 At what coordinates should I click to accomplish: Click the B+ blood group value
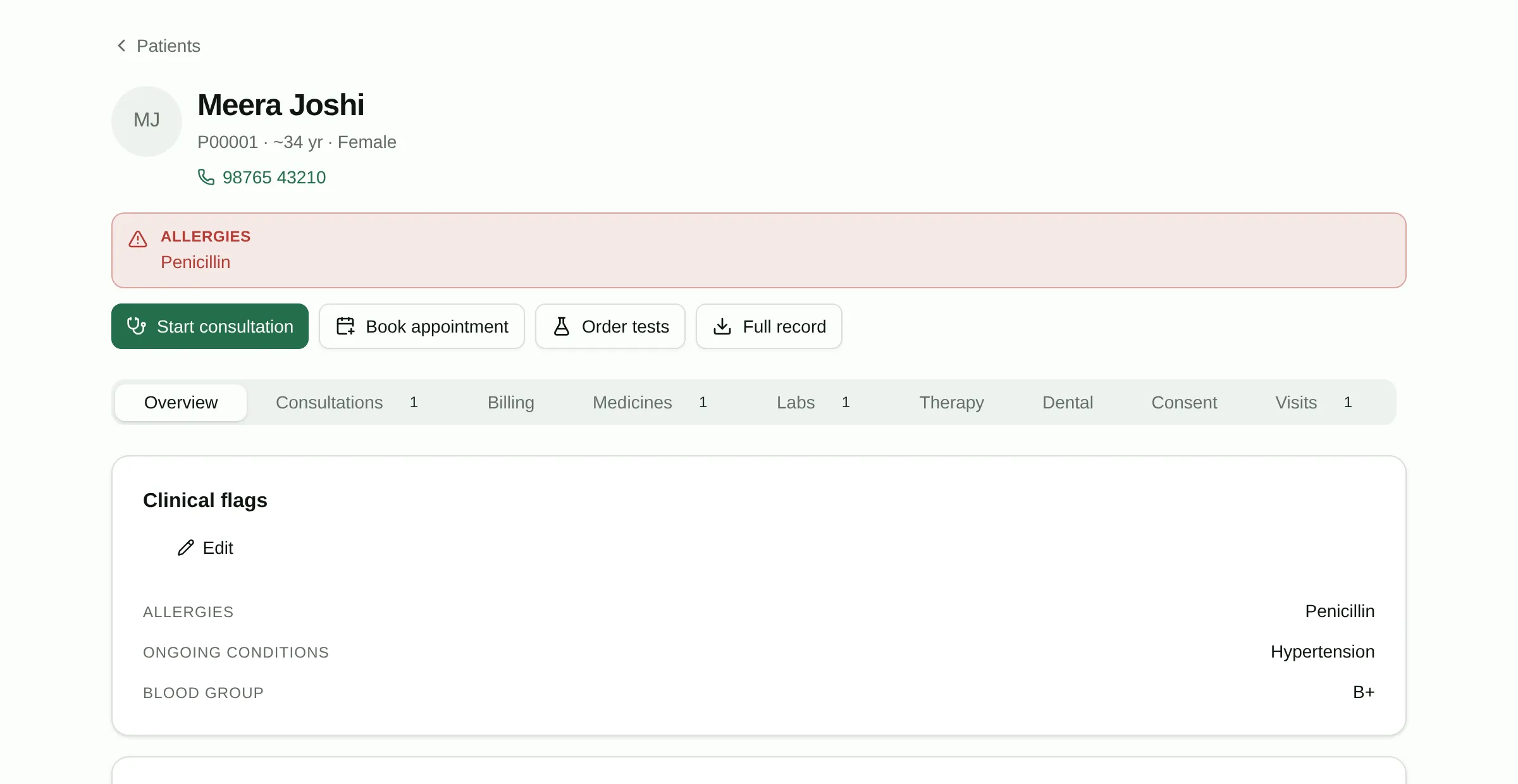(x=1364, y=692)
